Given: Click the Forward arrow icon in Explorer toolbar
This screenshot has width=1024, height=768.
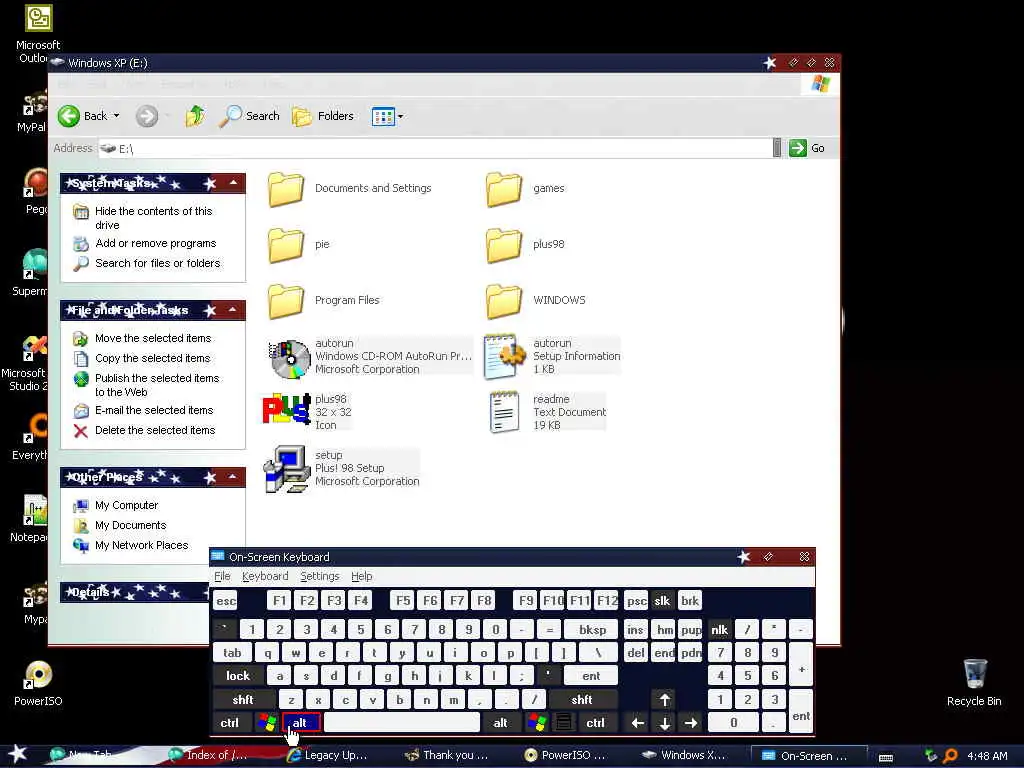Looking at the screenshot, I should (x=146, y=116).
